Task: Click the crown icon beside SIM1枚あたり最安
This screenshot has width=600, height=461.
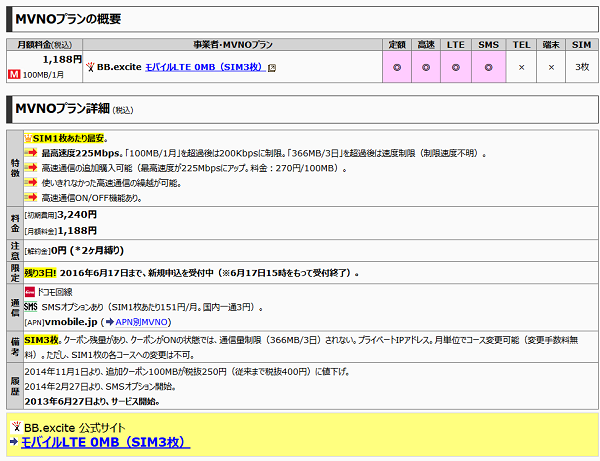Action: click(28, 138)
